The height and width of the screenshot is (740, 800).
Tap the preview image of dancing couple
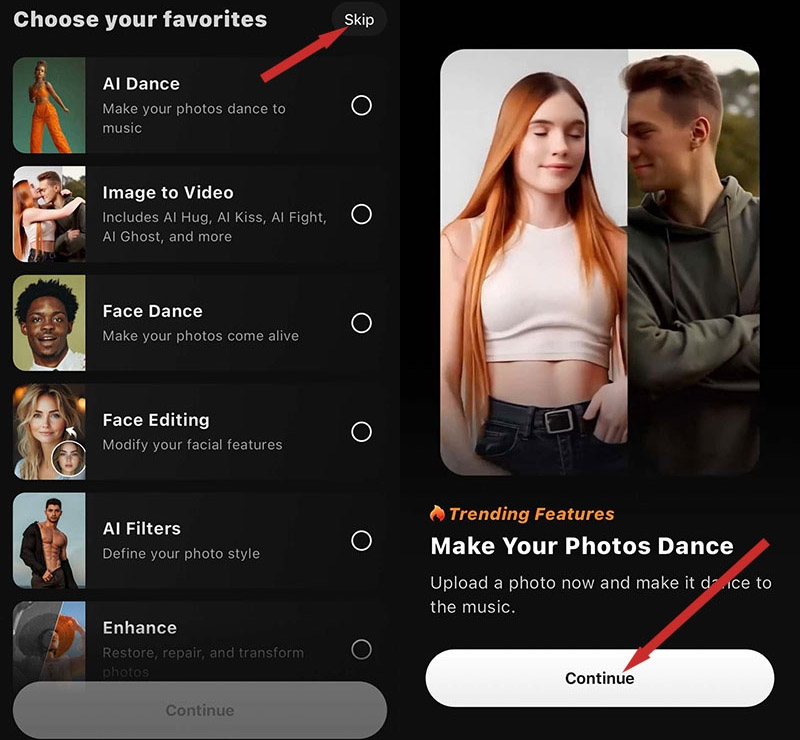pos(600,262)
